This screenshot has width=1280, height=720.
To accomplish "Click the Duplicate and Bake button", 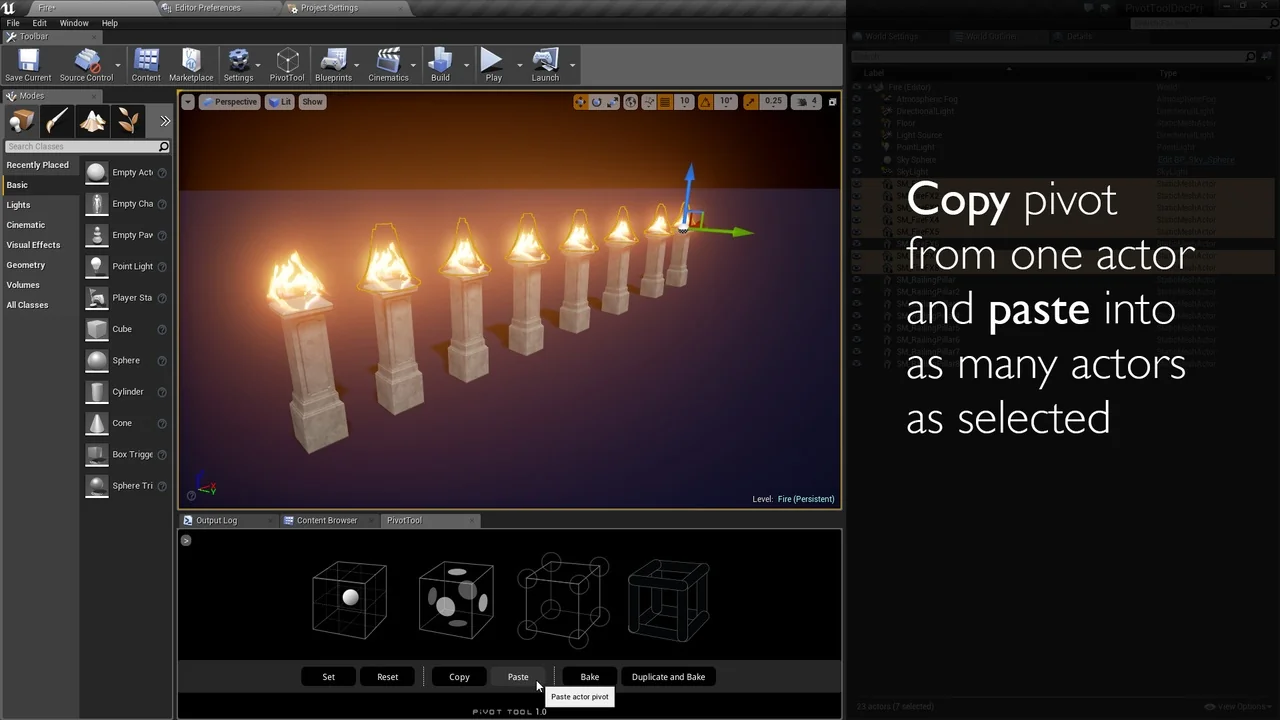I will pos(668,677).
